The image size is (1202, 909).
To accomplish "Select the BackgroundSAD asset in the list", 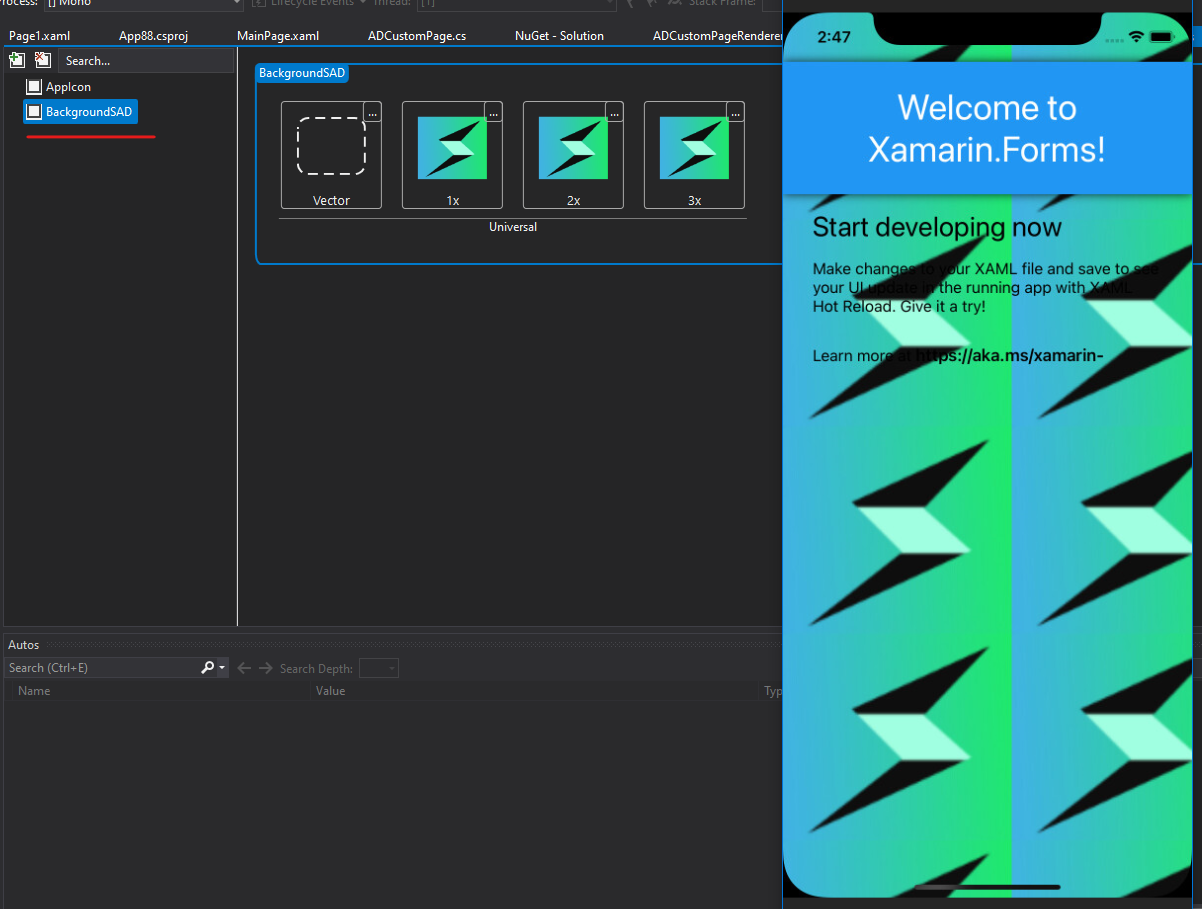I will point(81,112).
